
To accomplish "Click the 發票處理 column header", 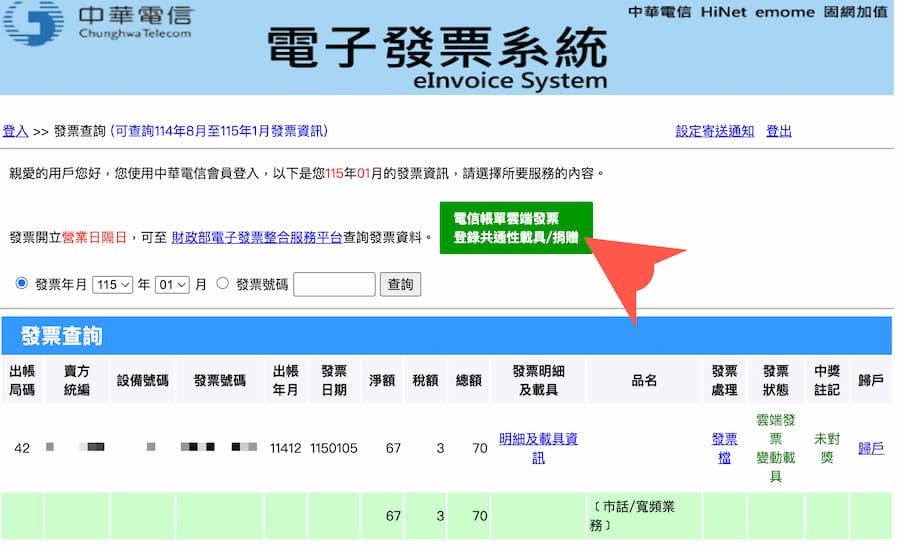I will pos(724,381).
